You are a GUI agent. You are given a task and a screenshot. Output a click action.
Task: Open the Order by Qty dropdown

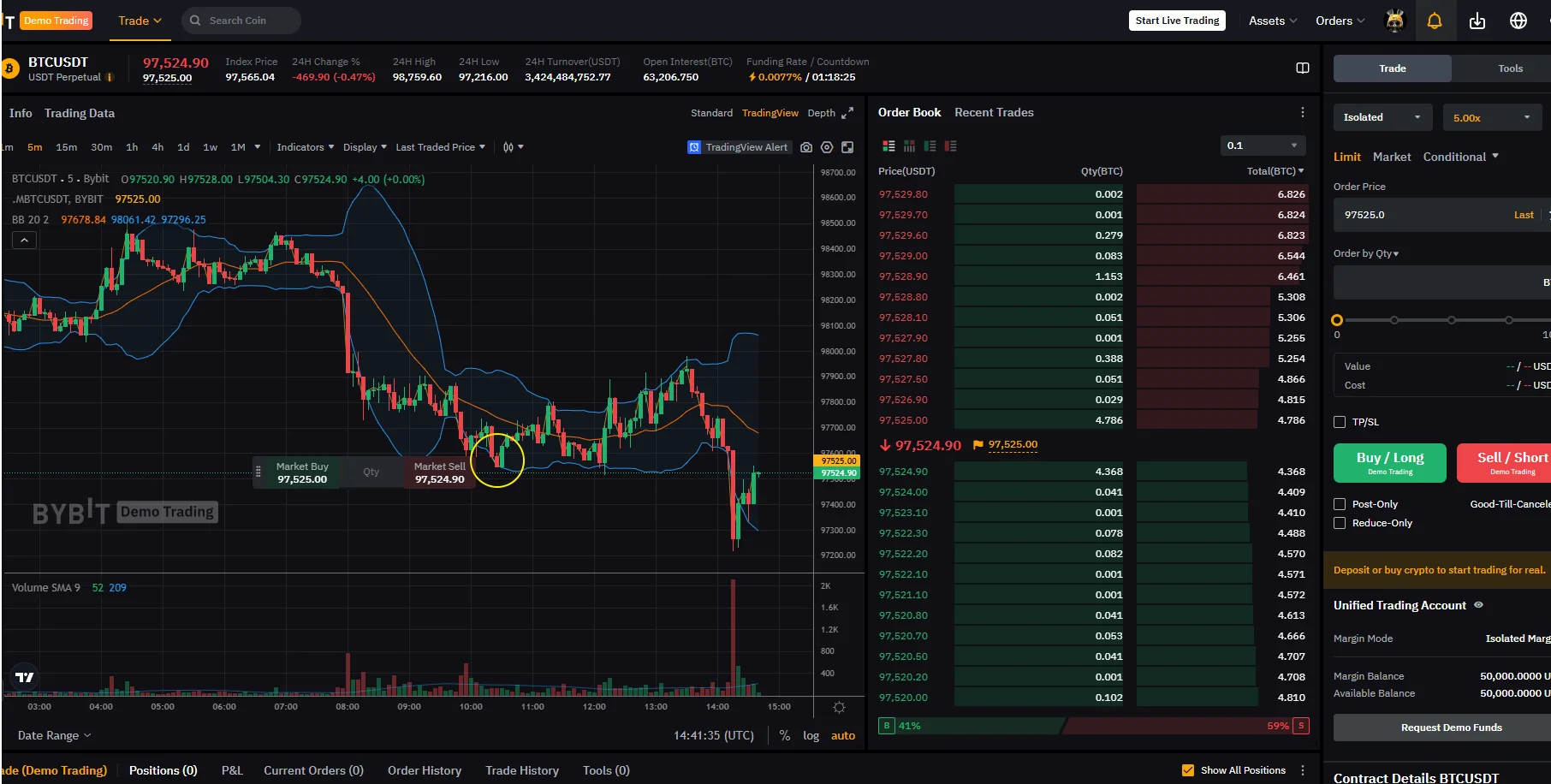(1366, 253)
